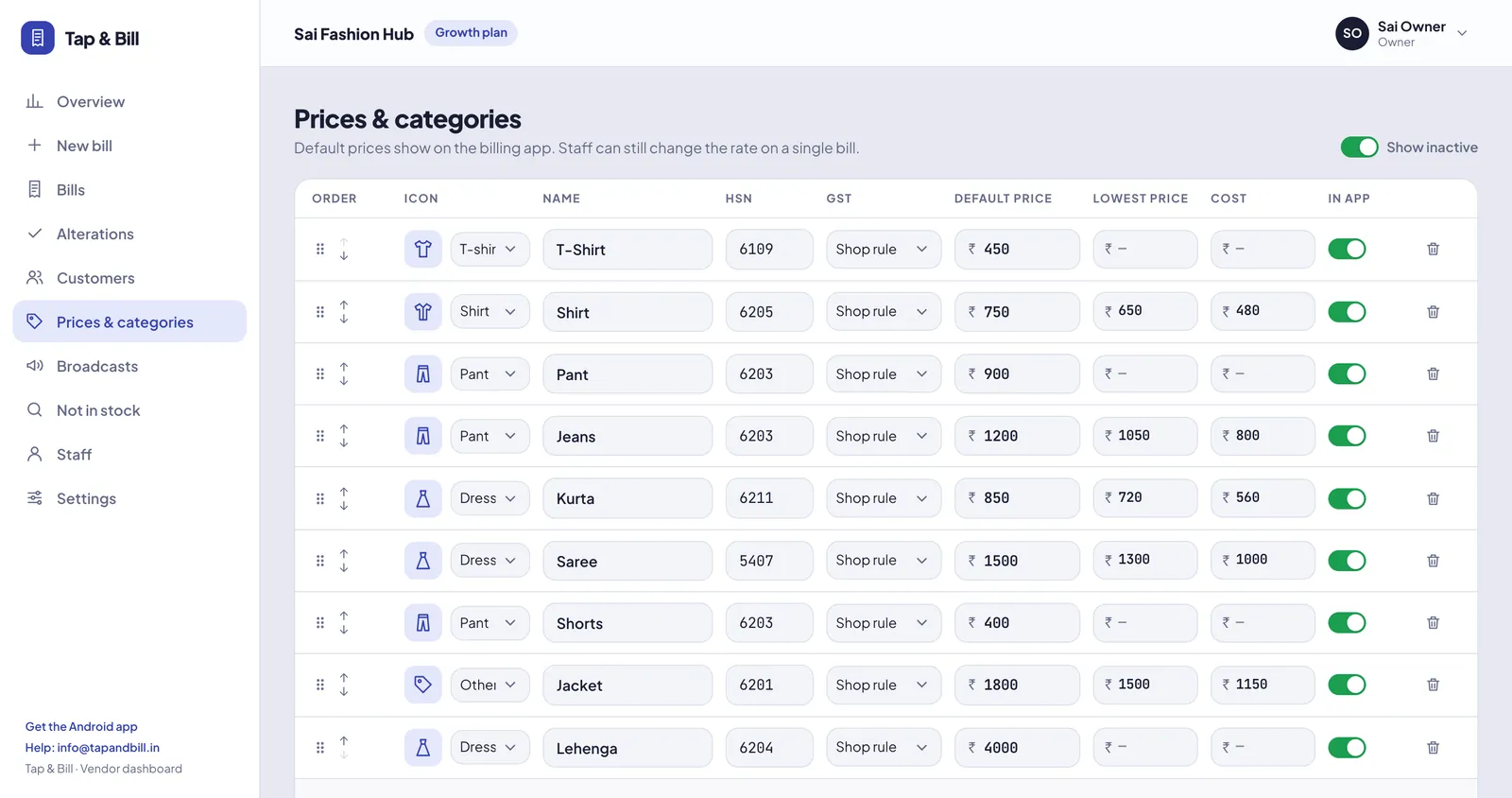This screenshot has width=1512, height=798.
Task: Click the Growth plan badge
Action: [471, 33]
